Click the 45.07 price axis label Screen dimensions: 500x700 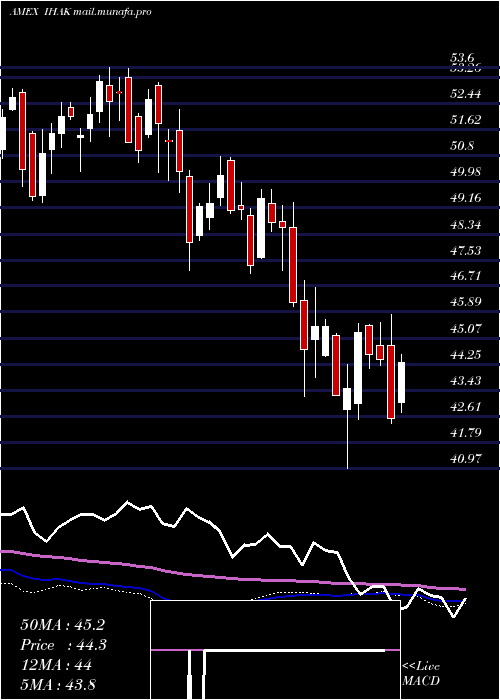coord(466,329)
